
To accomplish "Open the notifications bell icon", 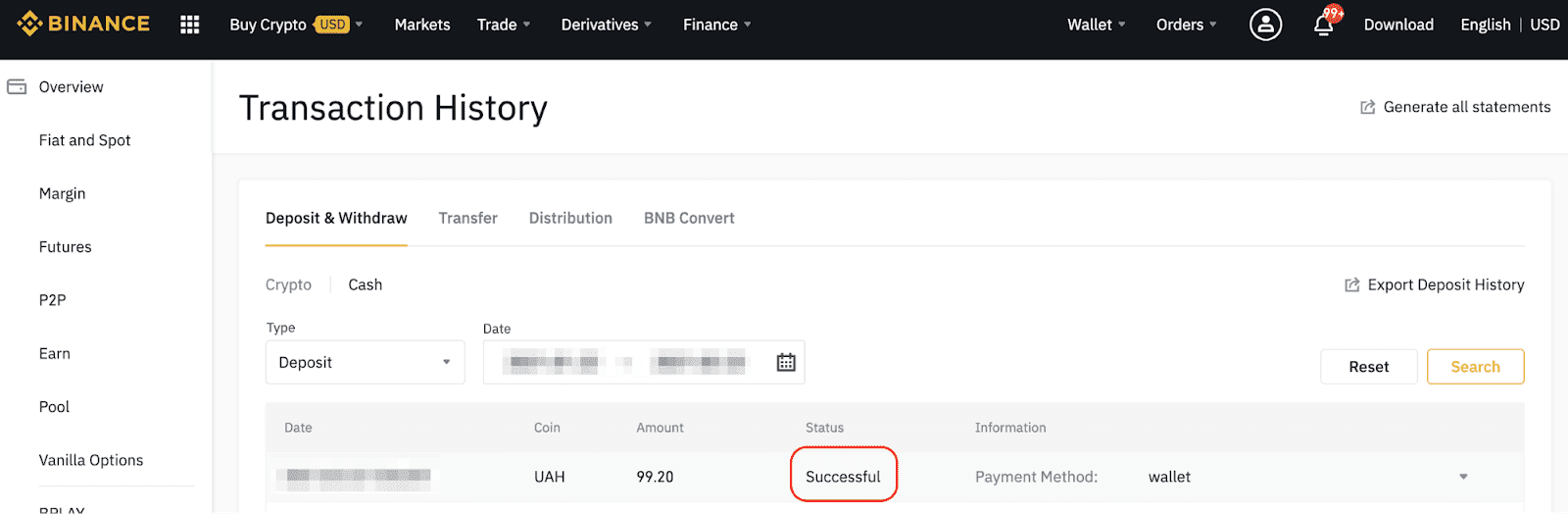I will (x=1324, y=25).
